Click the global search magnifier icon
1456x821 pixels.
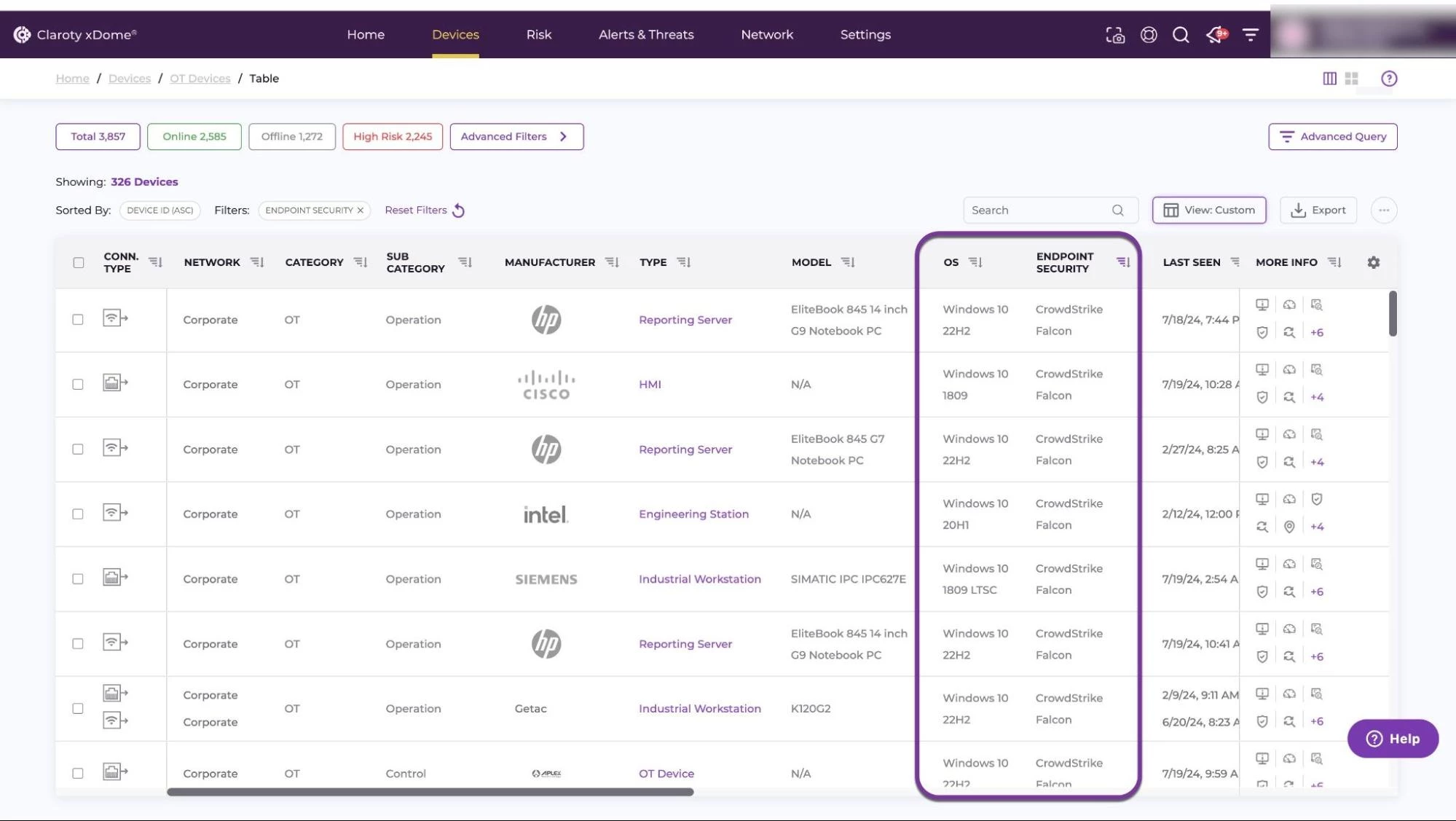tap(1181, 34)
